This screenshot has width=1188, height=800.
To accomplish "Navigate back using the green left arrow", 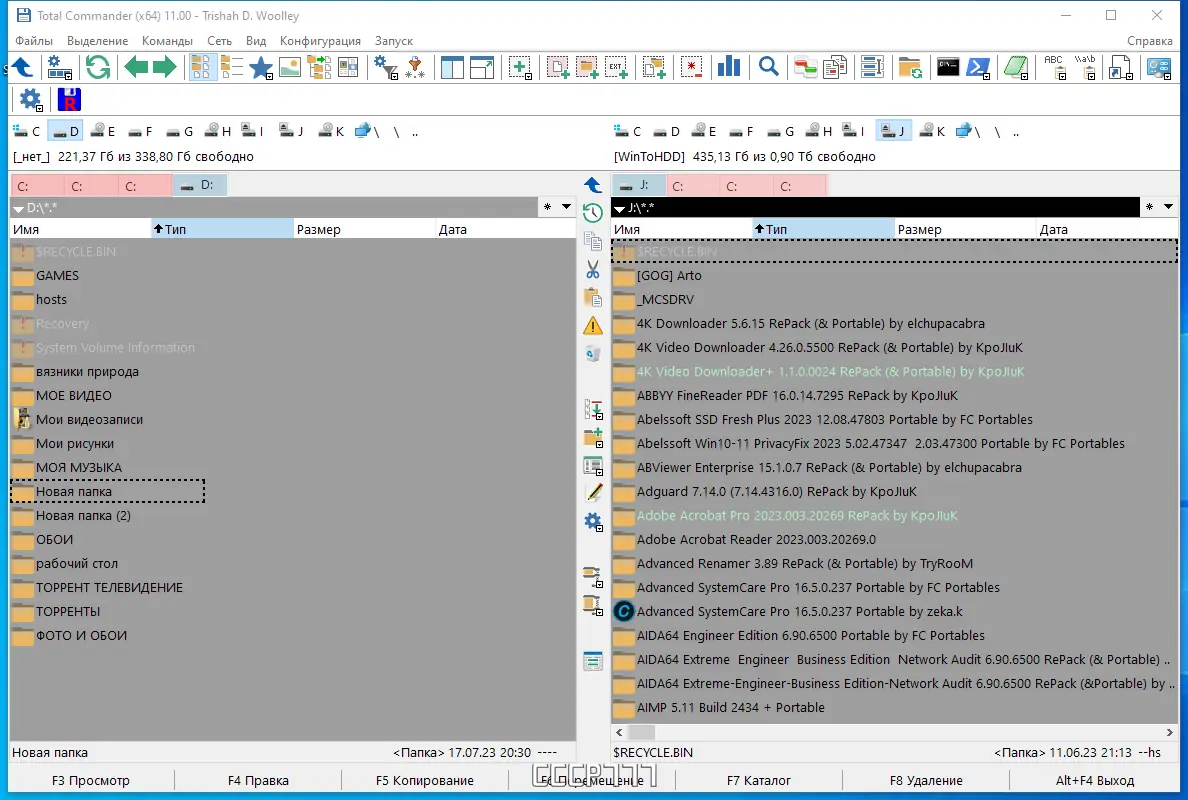I will 136,66.
